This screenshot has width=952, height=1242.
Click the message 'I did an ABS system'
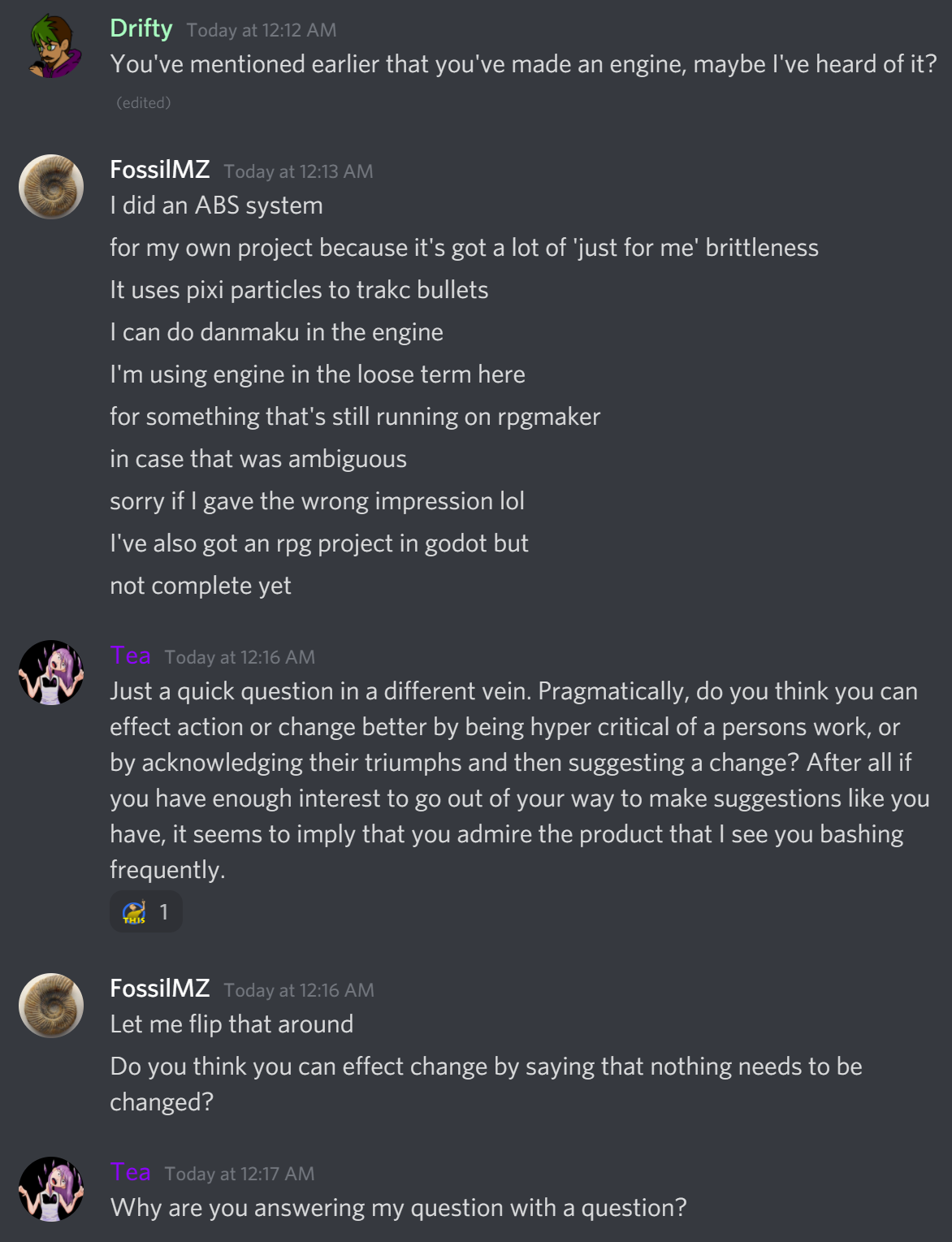pyautogui.click(x=216, y=206)
